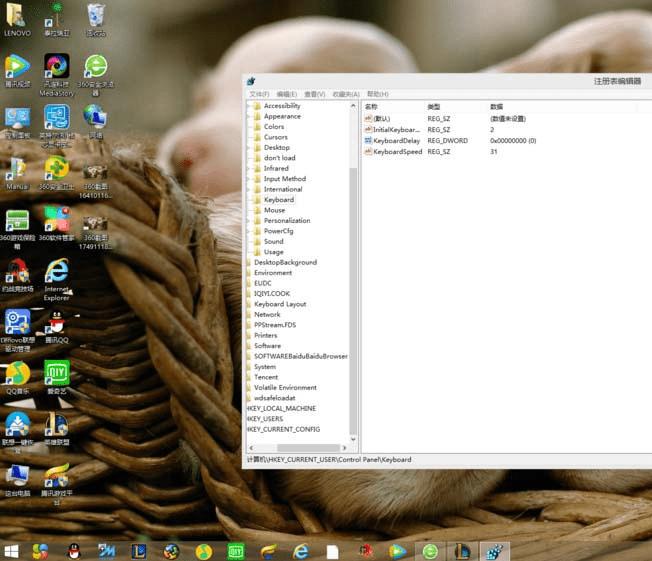Viewport: 652px width, 561px height.
Task: Select the Keyboard Layout key
Action: coord(280,304)
